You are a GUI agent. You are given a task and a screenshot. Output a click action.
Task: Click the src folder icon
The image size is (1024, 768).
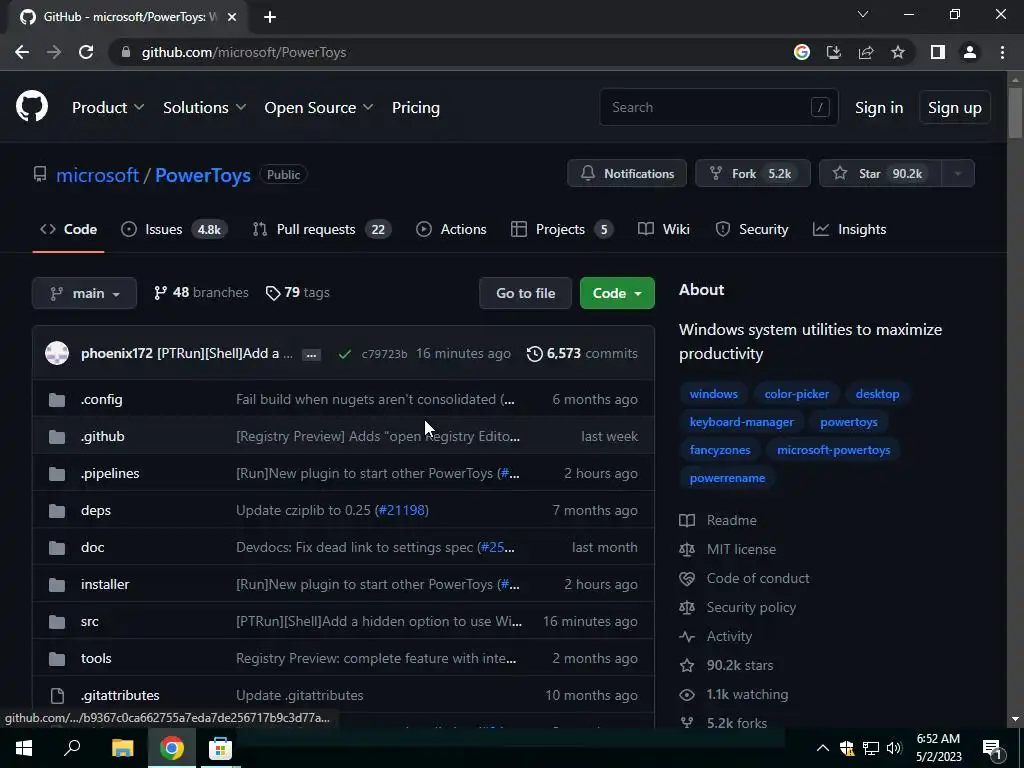point(57,622)
